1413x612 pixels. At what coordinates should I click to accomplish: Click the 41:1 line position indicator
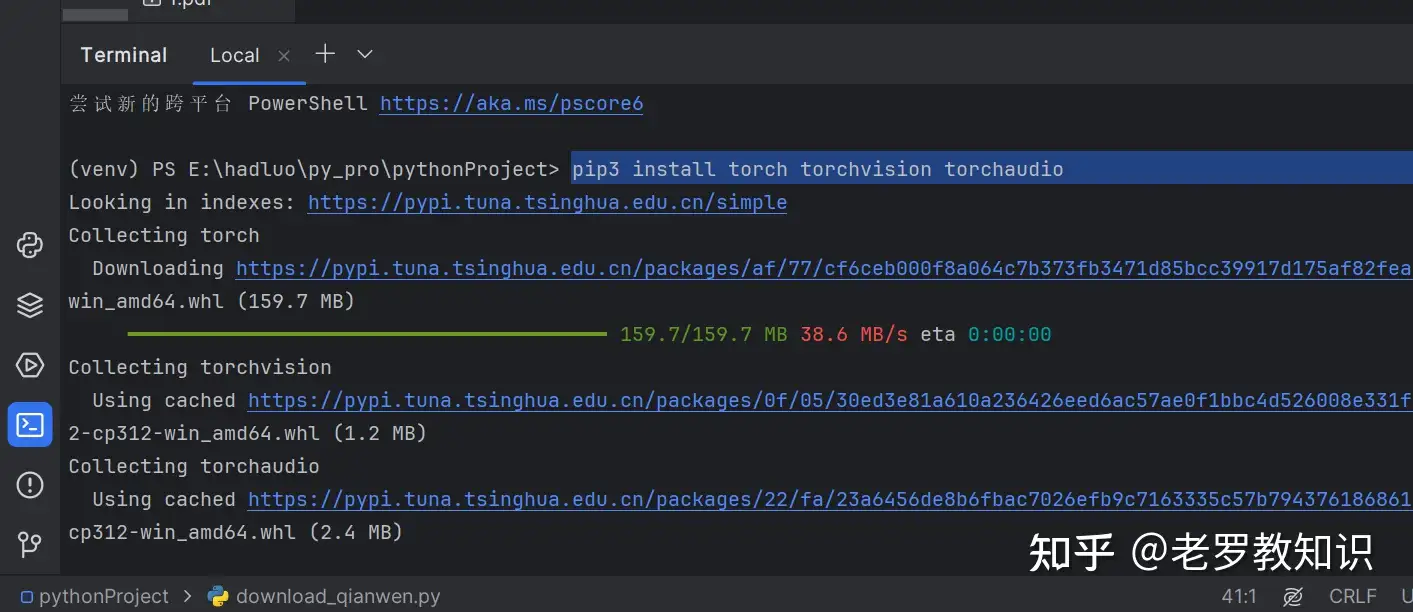tap(1239, 595)
